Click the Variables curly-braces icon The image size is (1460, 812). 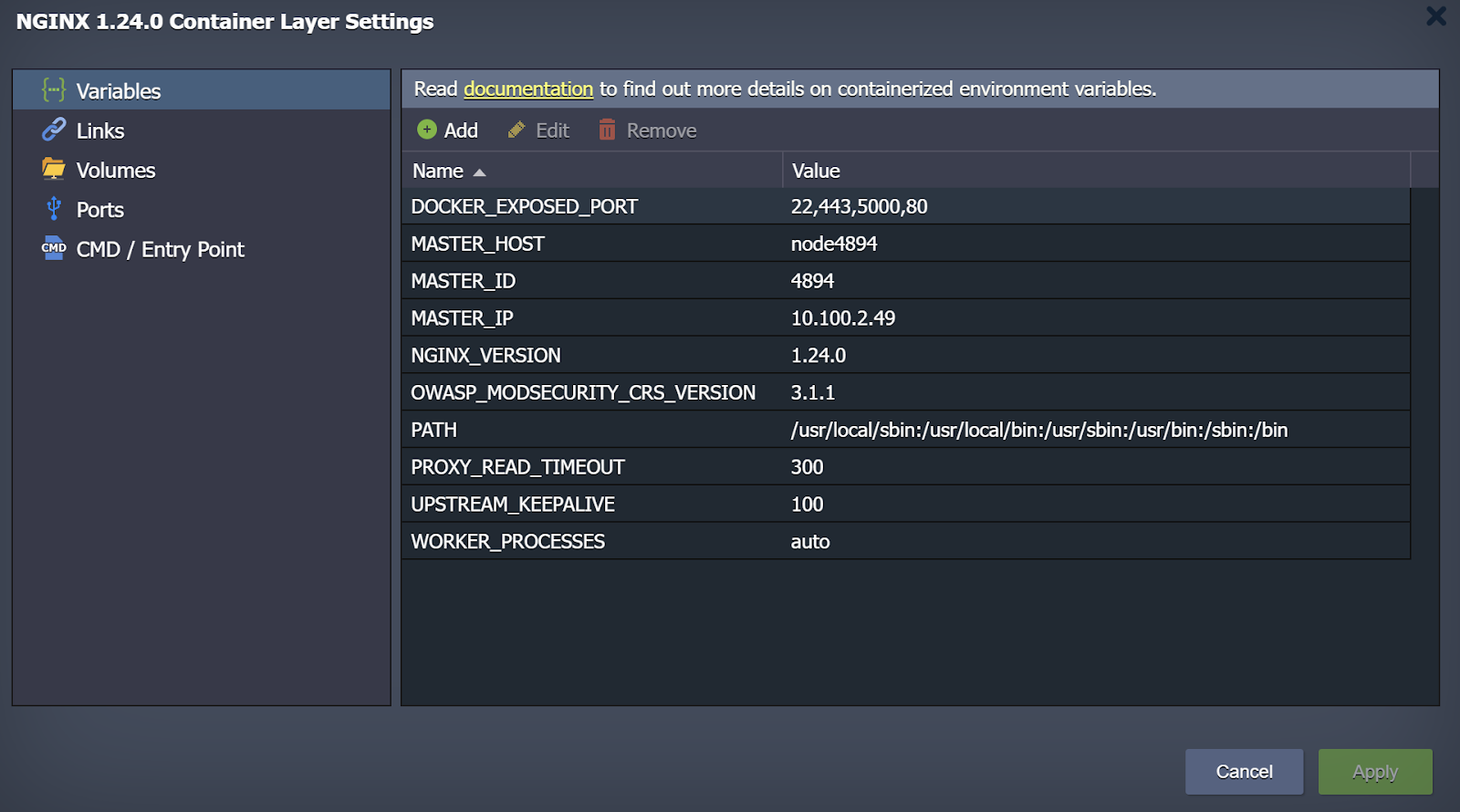(54, 90)
